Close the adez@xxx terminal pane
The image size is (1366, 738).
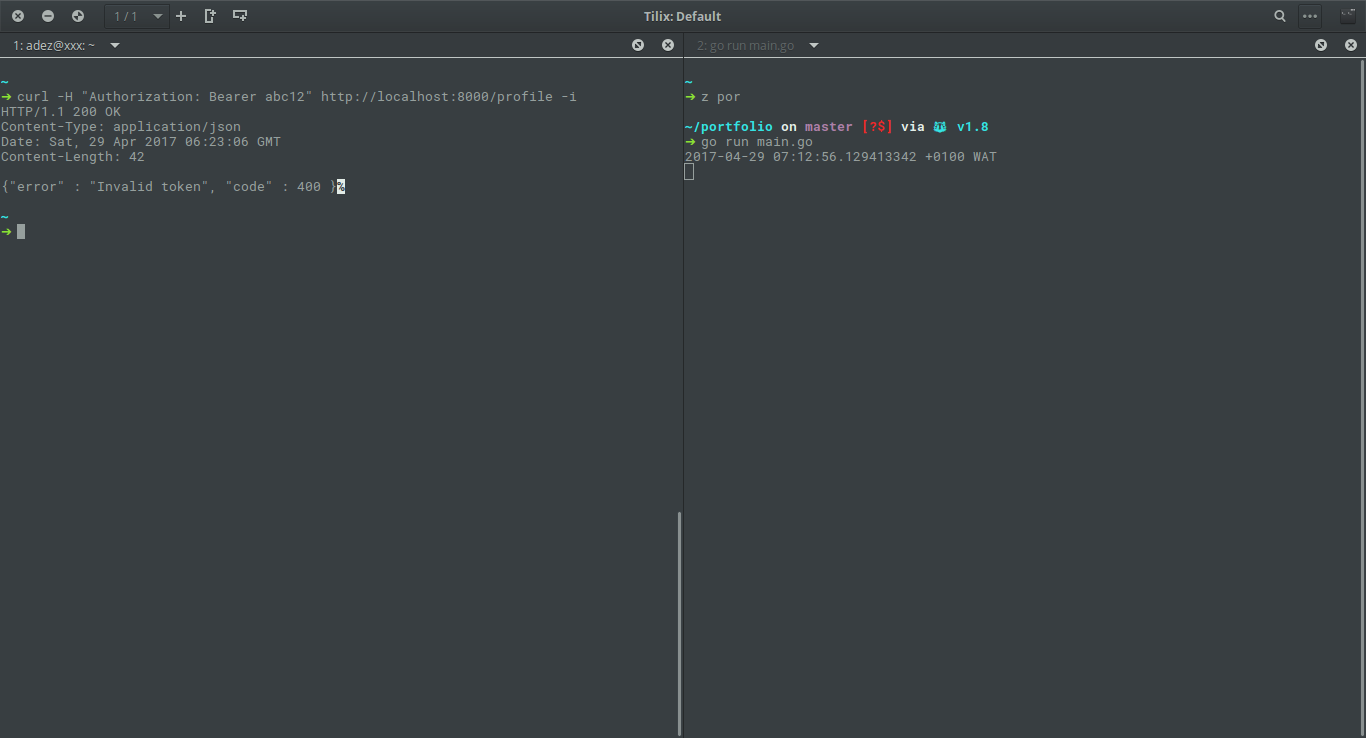(668, 45)
